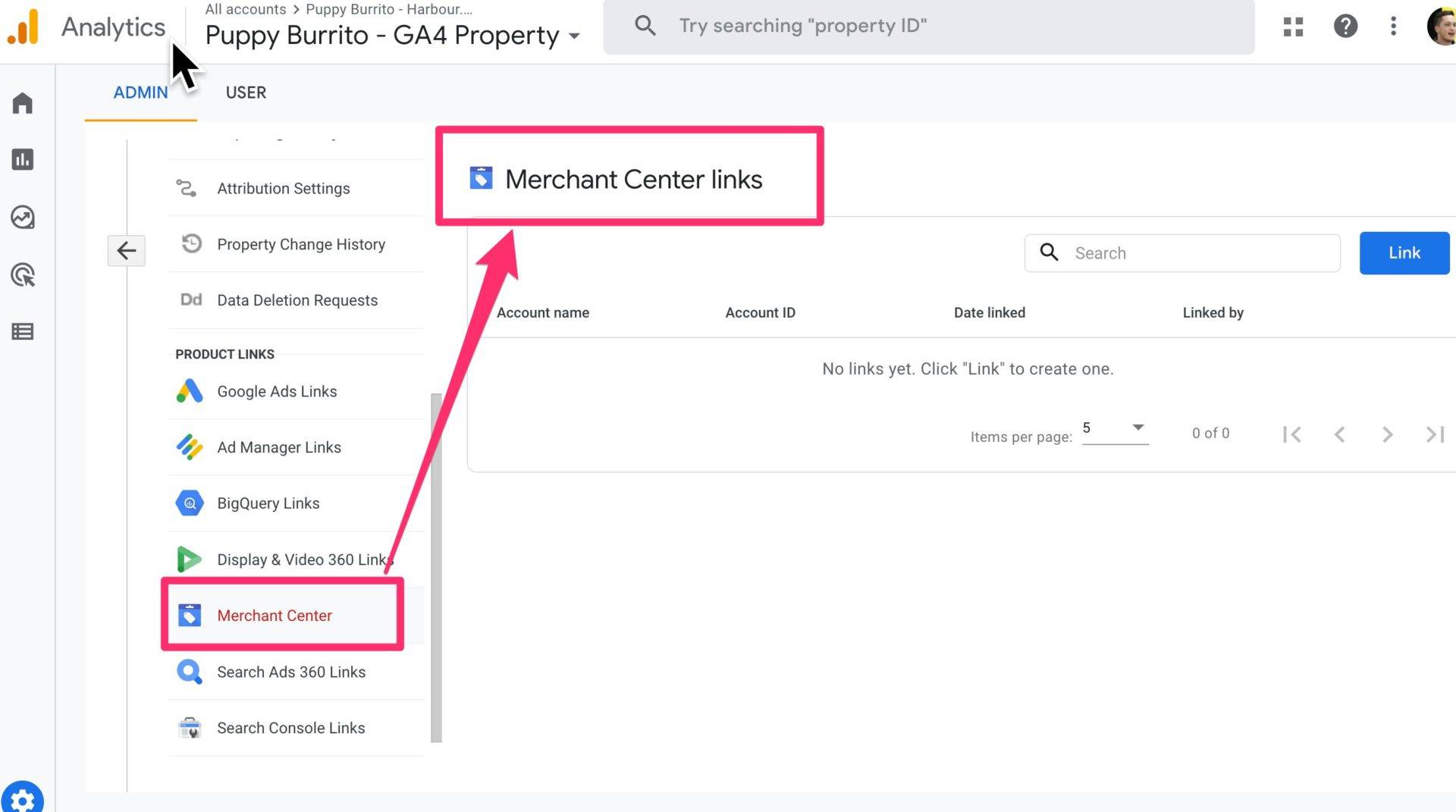Open the Advertising section icon
The width and height of the screenshot is (1456, 812).
point(23,275)
